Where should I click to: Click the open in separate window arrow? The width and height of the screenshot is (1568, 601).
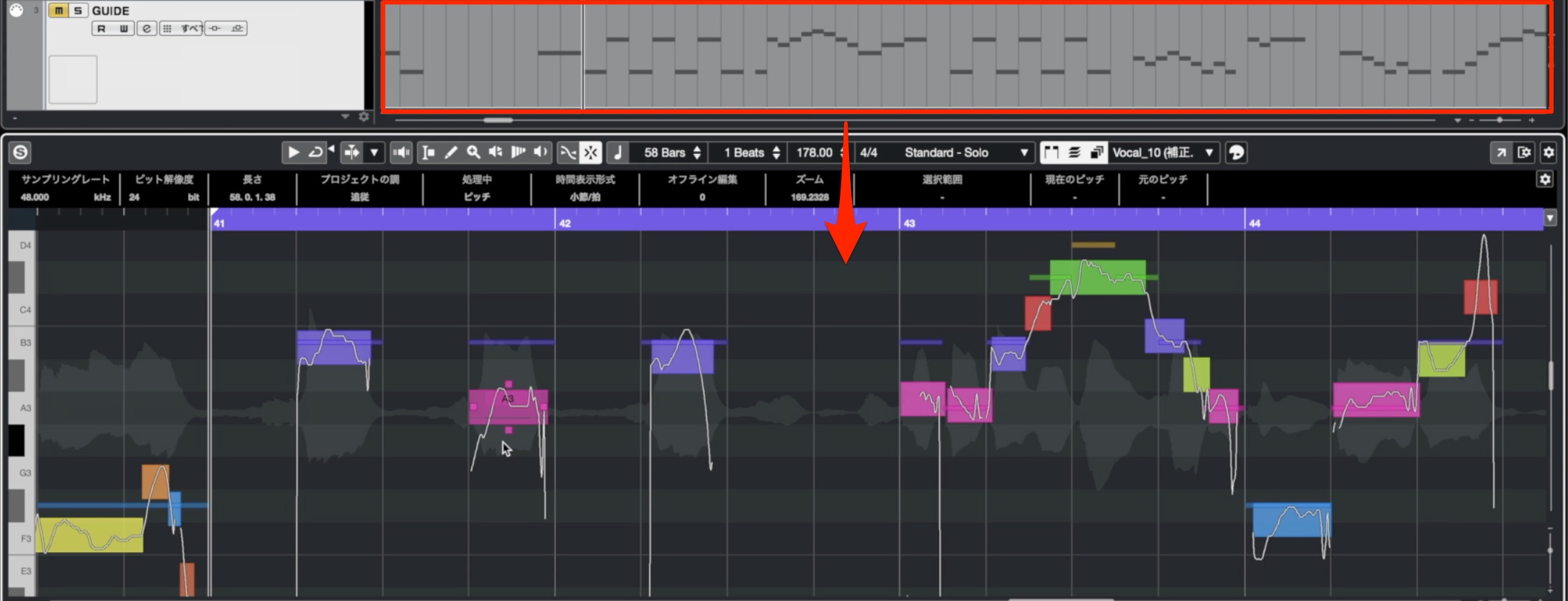[1501, 152]
